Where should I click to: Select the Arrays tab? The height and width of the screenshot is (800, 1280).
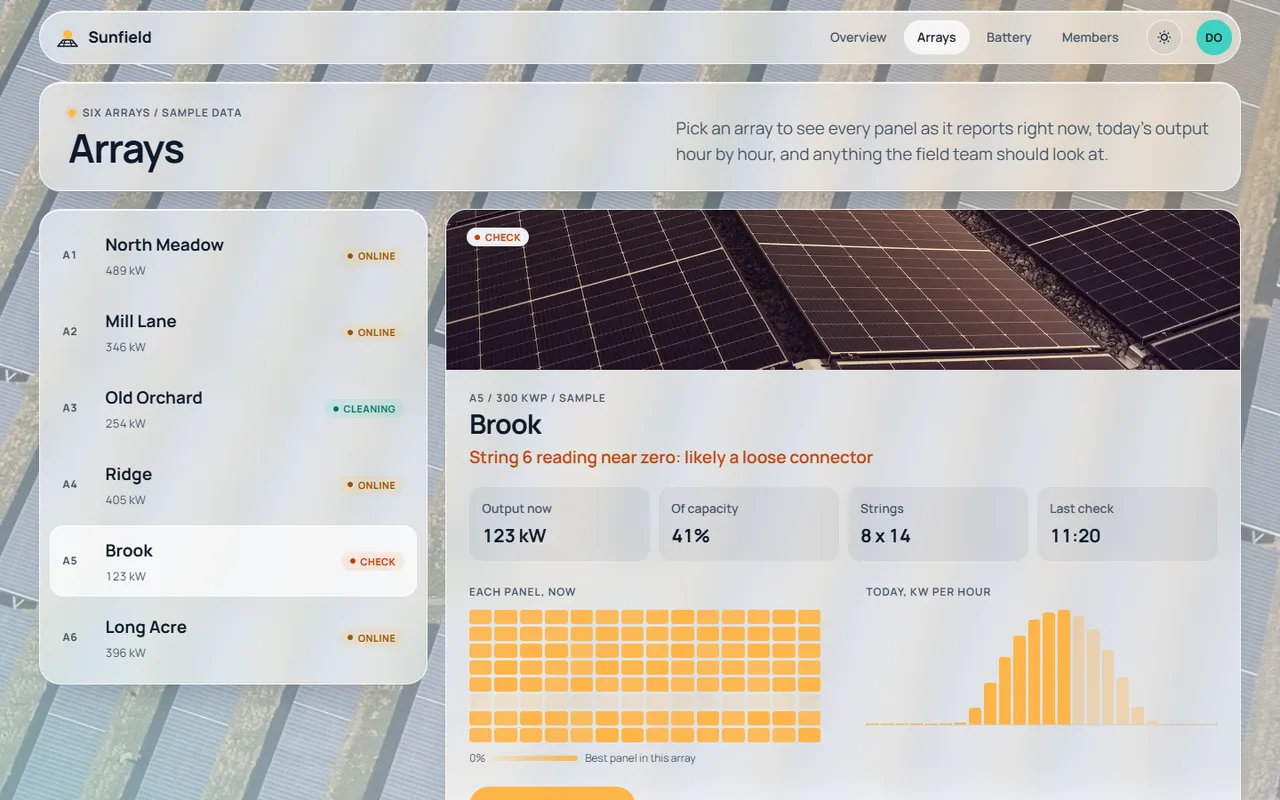coord(936,38)
